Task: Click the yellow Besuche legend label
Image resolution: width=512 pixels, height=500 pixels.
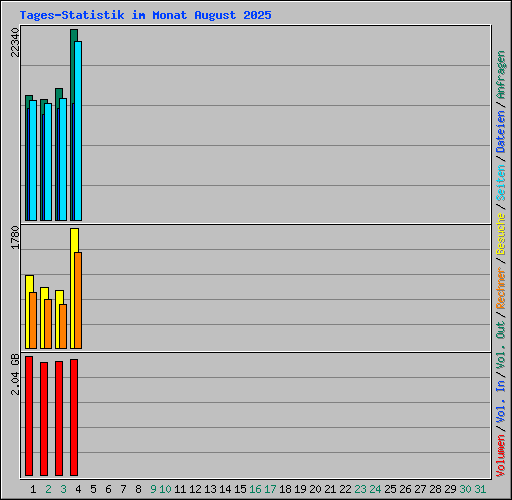Action: [x=500, y=234]
